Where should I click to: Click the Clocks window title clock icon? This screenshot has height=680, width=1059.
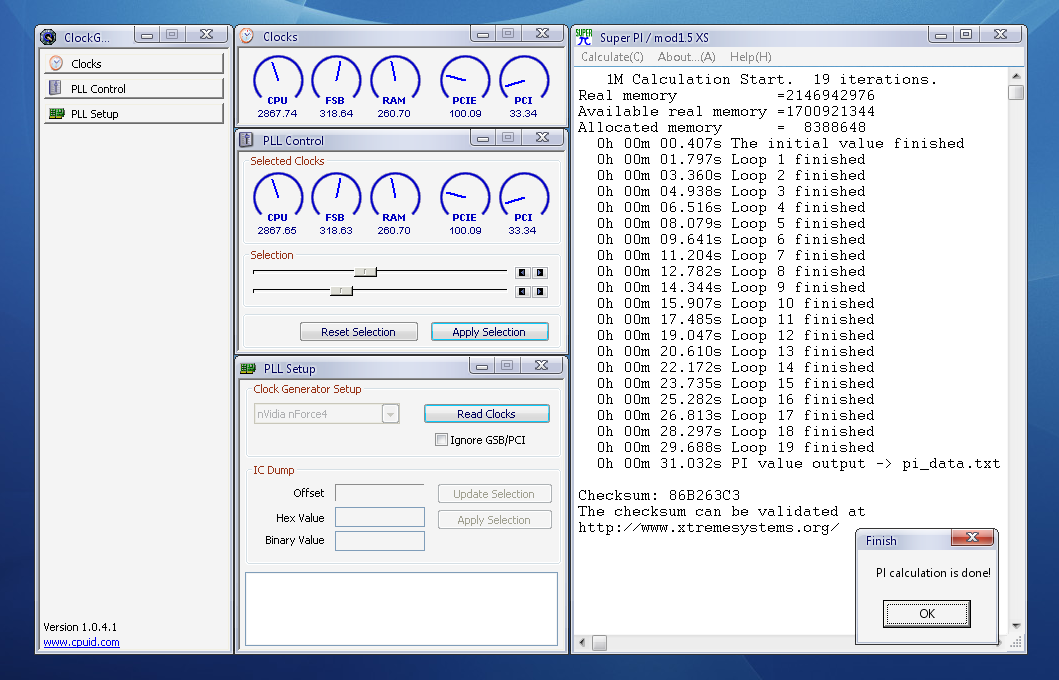tap(247, 36)
